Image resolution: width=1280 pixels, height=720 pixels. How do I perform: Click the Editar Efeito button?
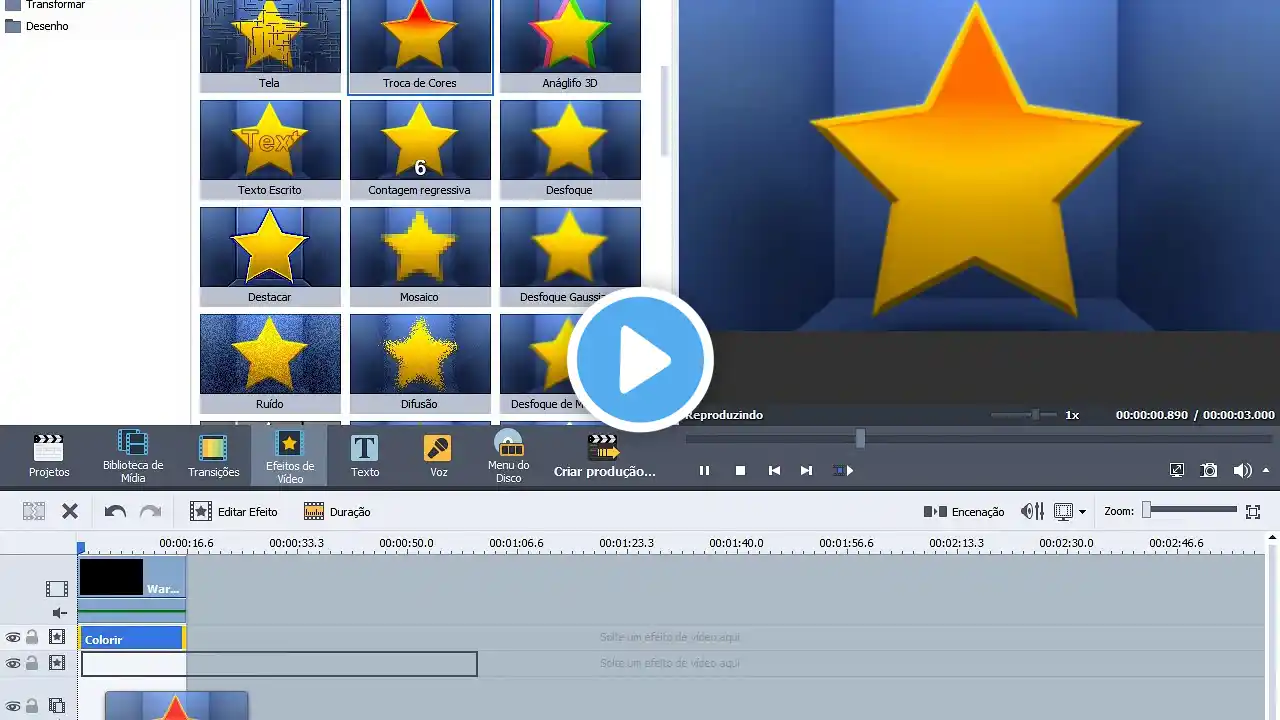pos(234,511)
